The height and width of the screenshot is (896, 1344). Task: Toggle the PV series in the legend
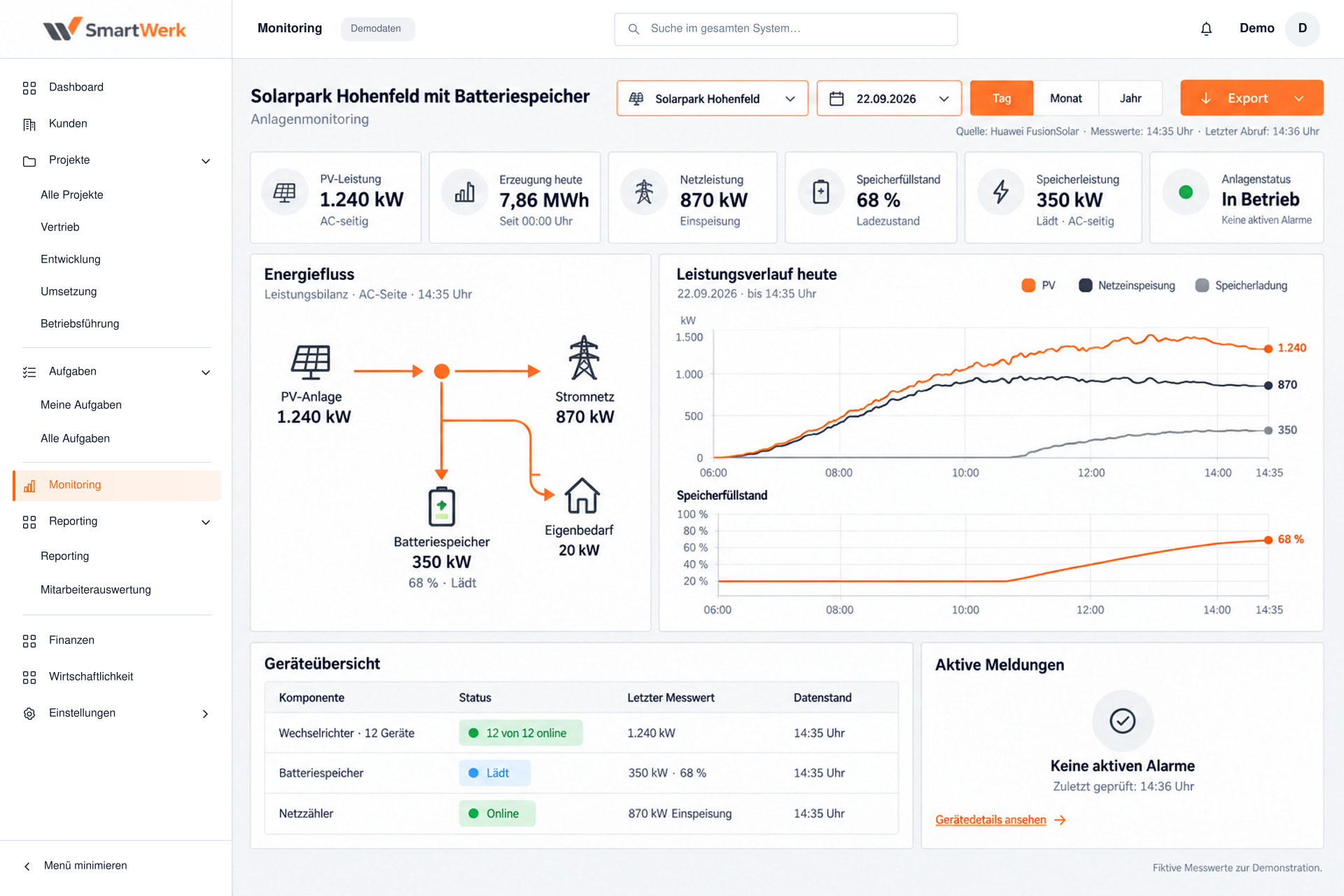(1039, 286)
